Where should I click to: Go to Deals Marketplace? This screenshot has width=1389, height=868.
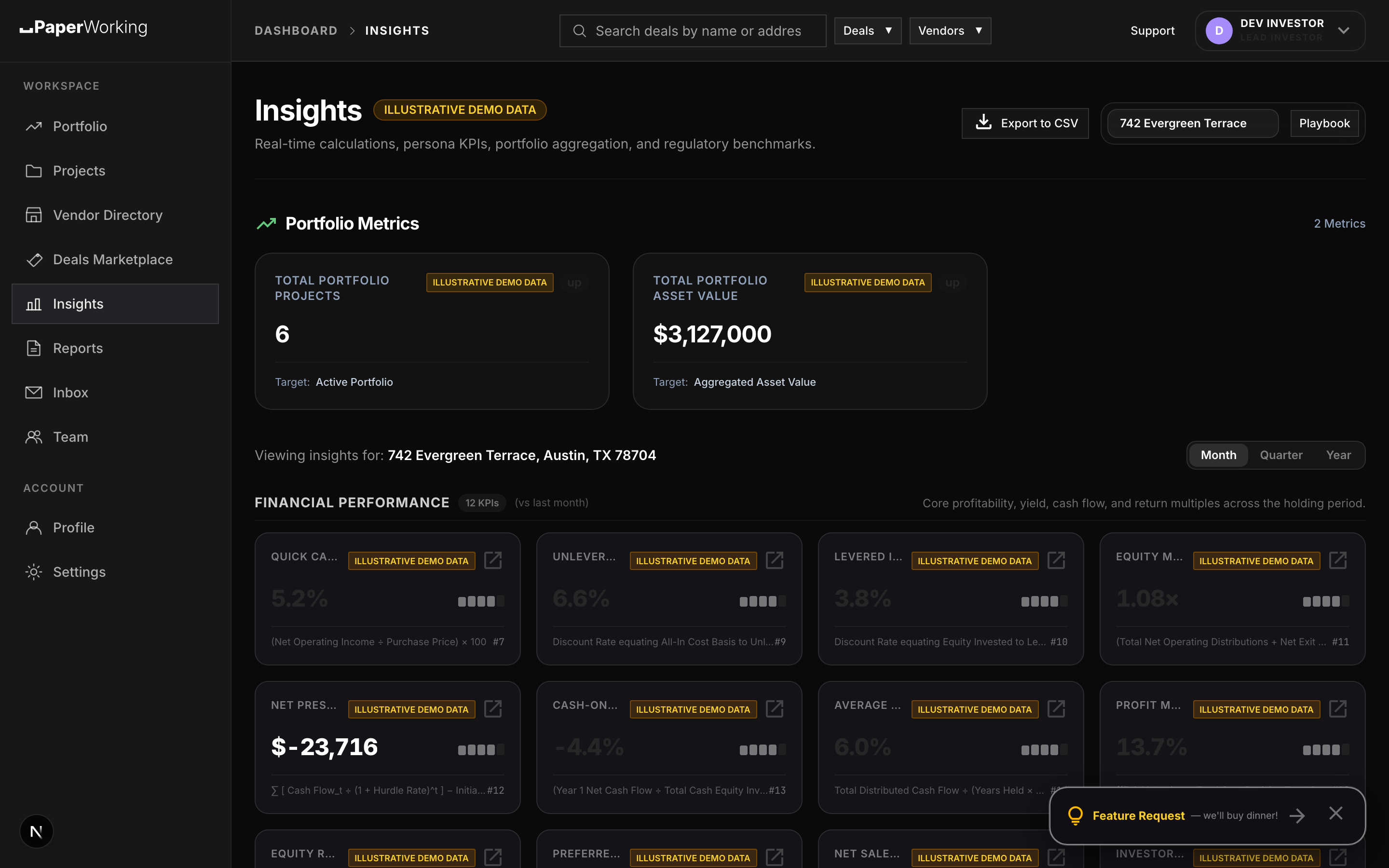pyautogui.click(x=115, y=259)
